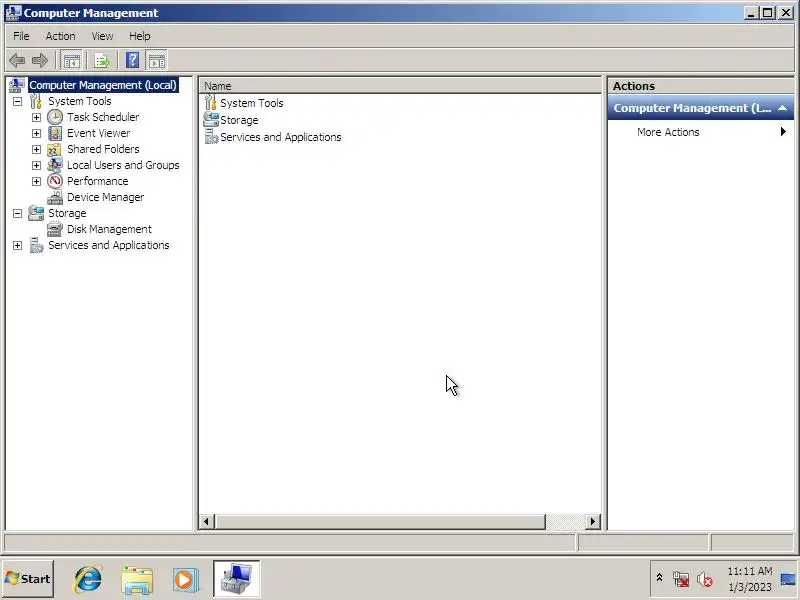Expand the Event Viewer node
Viewport: 800px width, 600px height.
pos(36,133)
